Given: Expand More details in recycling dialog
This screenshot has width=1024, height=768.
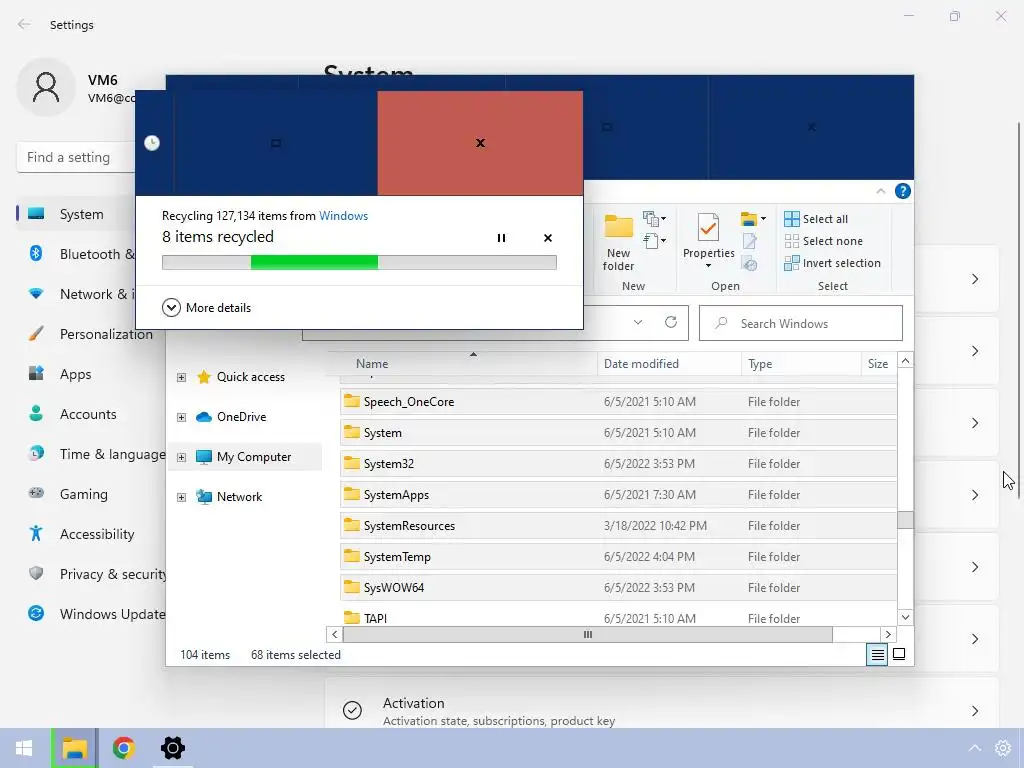Looking at the screenshot, I should click(x=206, y=308).
